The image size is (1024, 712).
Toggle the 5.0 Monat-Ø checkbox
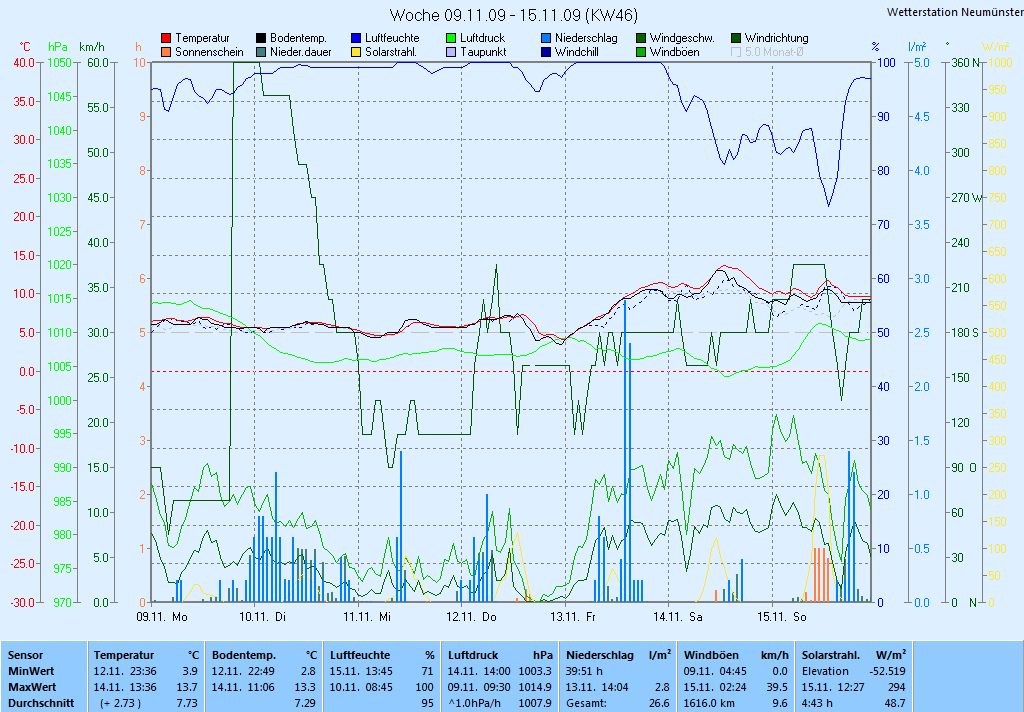(x=736, y=52)
